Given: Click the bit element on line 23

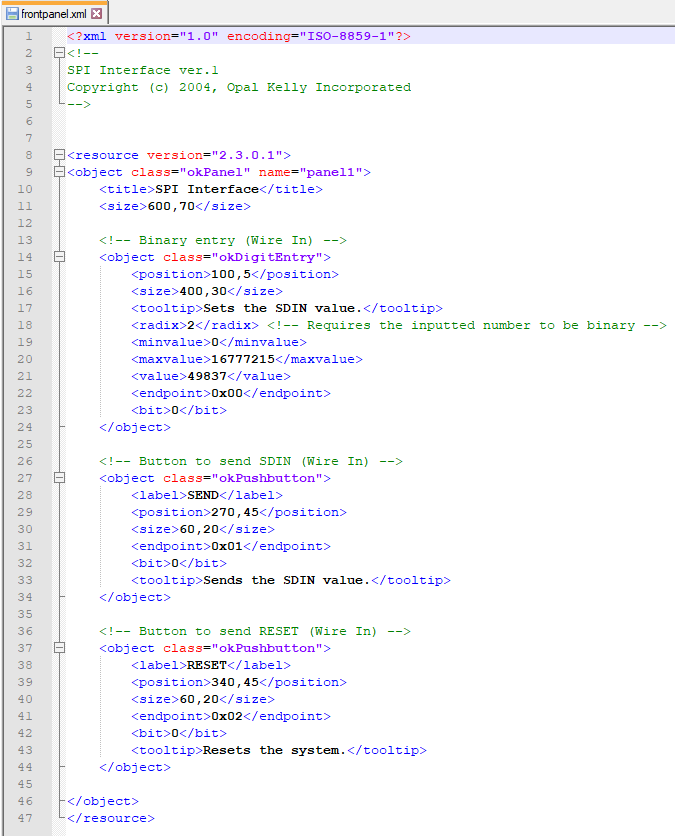Looking at the screenshot, I should [x=179, y=411].
